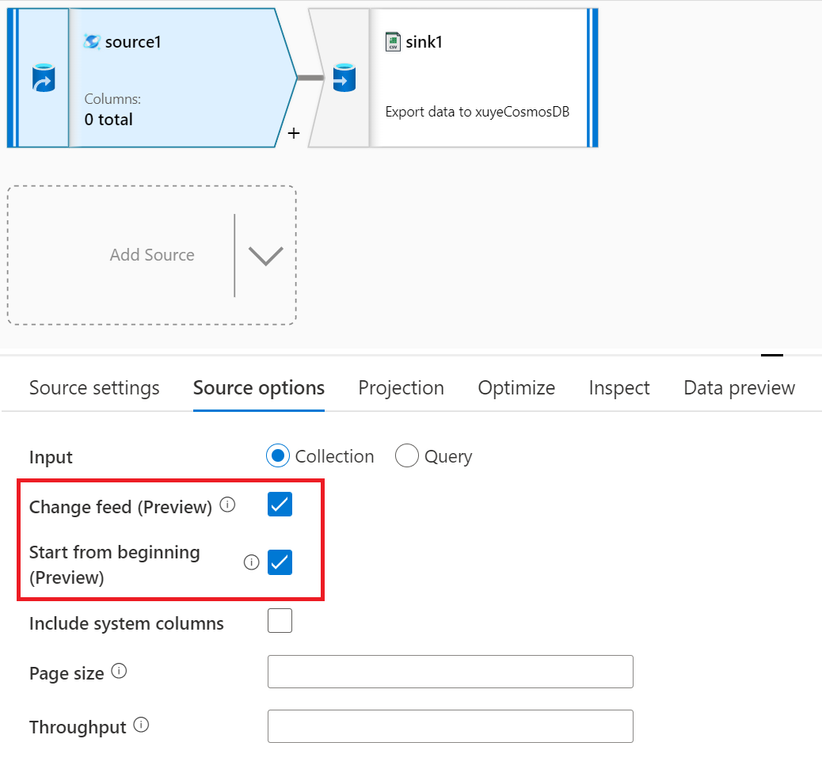Uncheck Start from beginning (Preview)
This screenshot has height=762, width=822.
pos(280,563)
